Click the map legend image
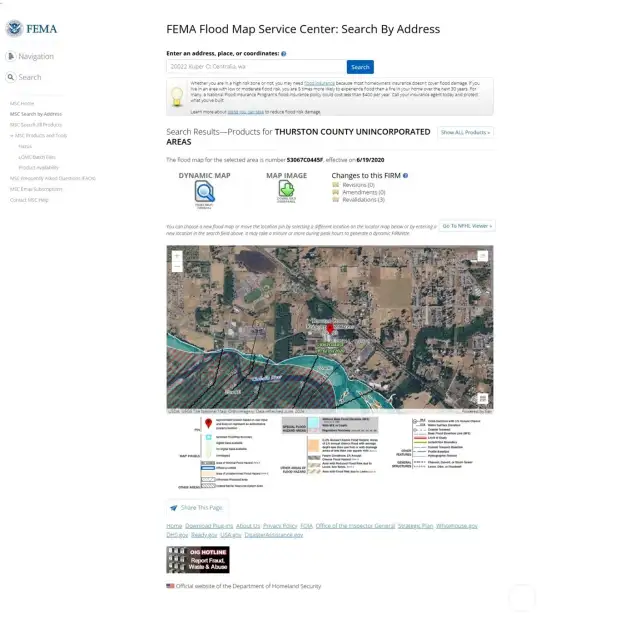 tap(330, 452)
